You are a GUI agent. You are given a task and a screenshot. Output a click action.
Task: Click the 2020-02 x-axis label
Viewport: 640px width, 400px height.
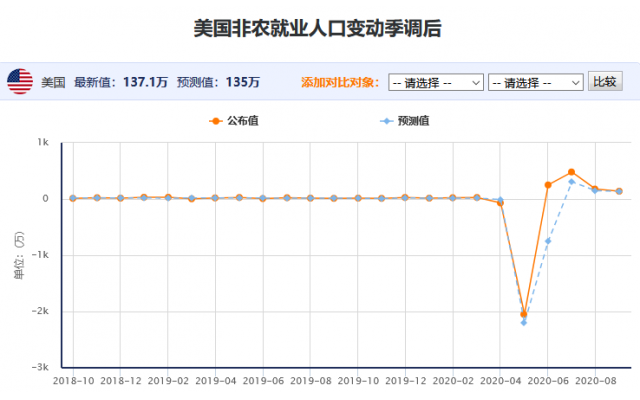[x=453, y=381]
